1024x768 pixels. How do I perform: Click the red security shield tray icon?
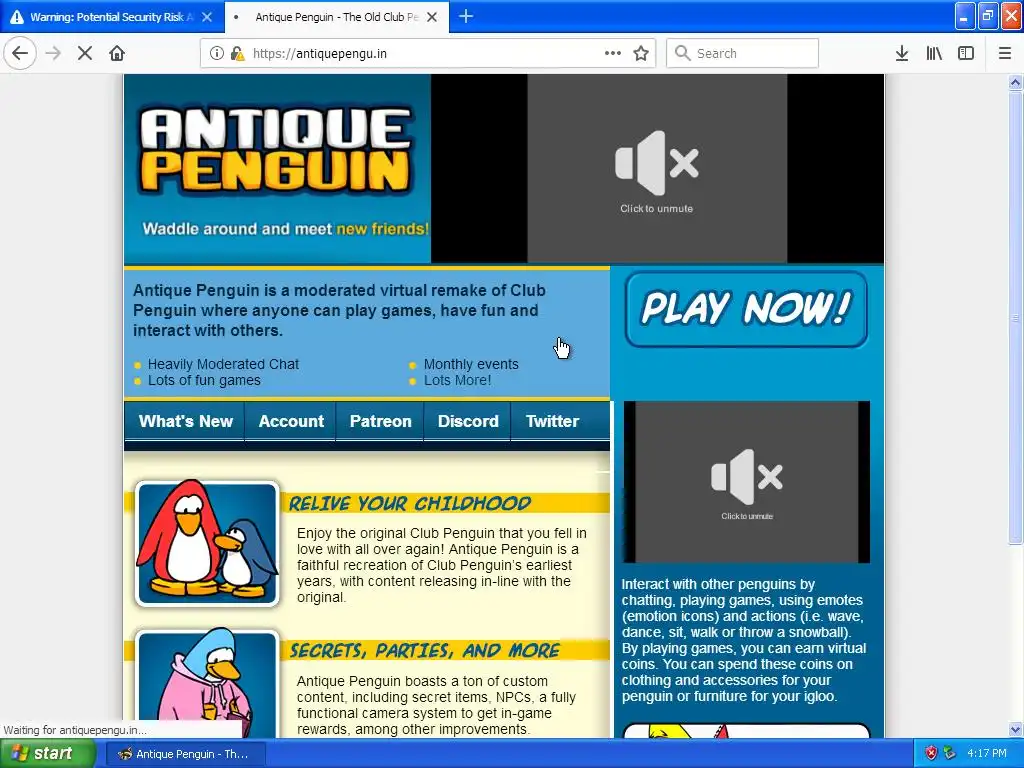tap(931, 754)
